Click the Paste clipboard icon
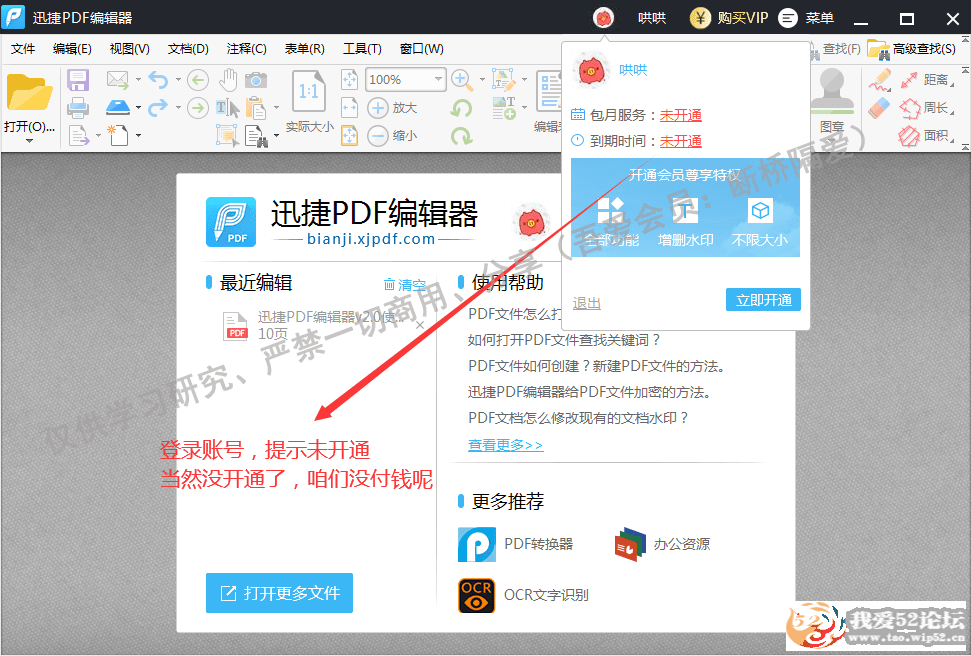Screen dimensions: 971x656 coord(256,108)
